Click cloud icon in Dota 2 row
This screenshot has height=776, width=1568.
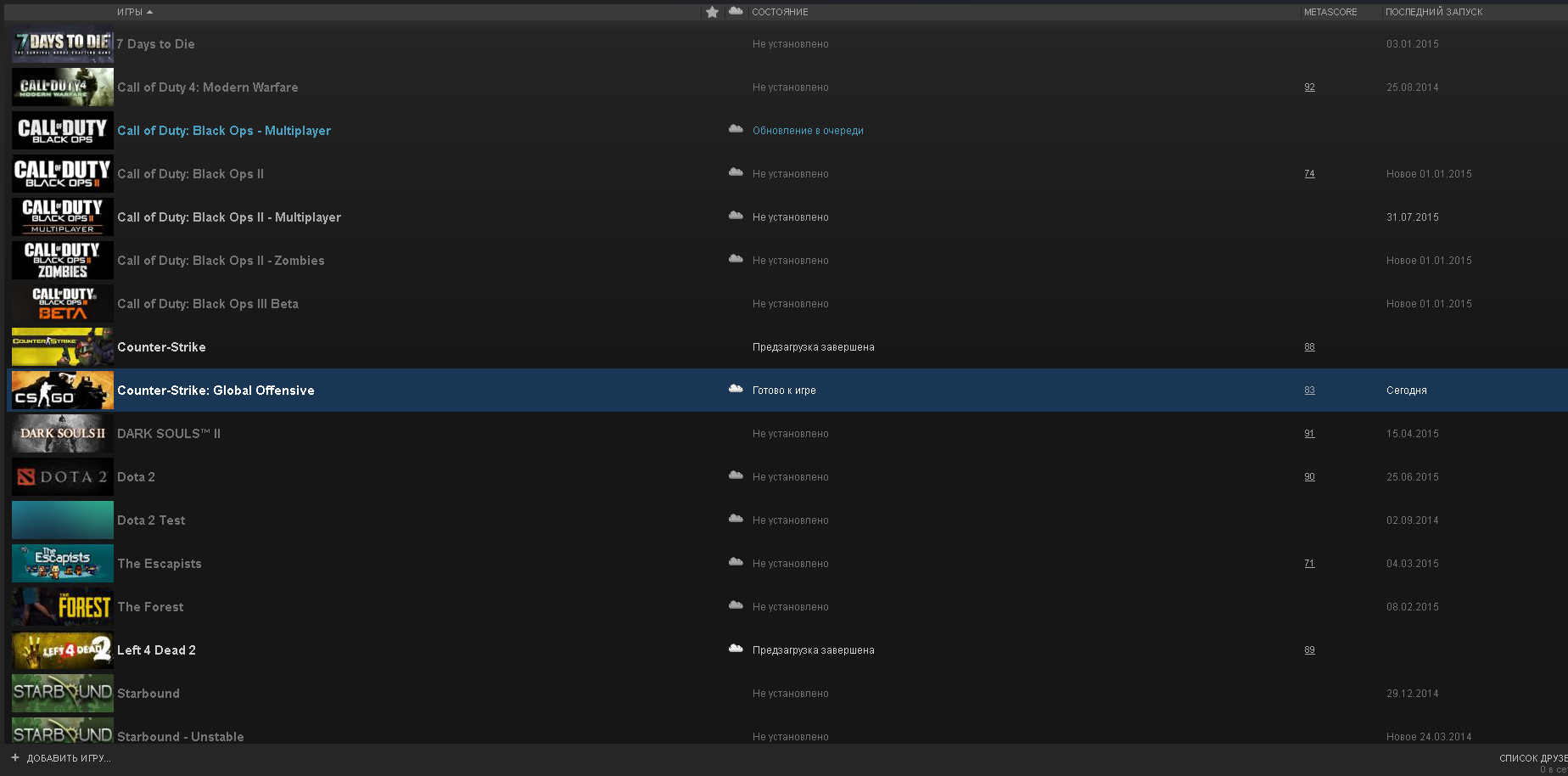[736, 475]
